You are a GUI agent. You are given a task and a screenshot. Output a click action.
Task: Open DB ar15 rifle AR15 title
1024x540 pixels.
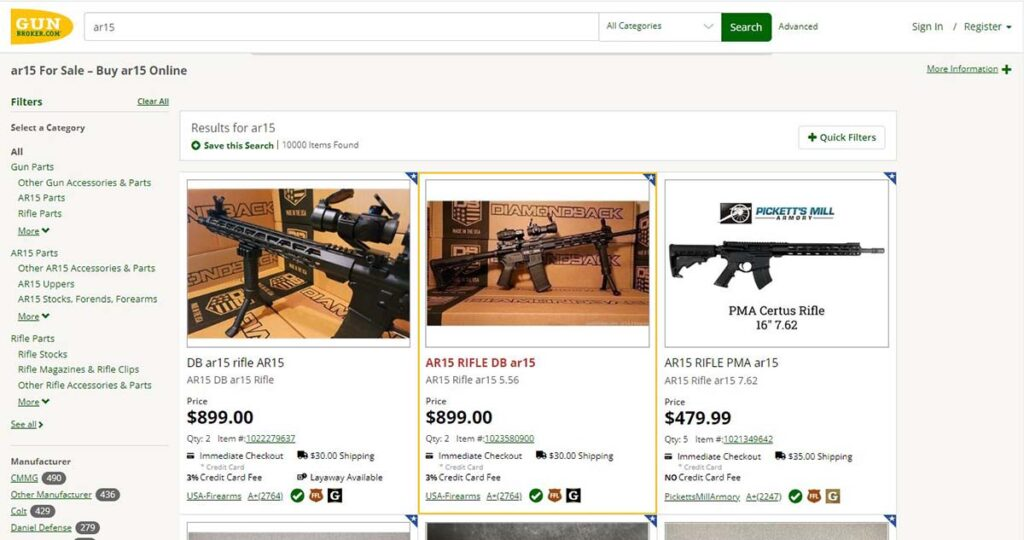(x=235, y=363)
